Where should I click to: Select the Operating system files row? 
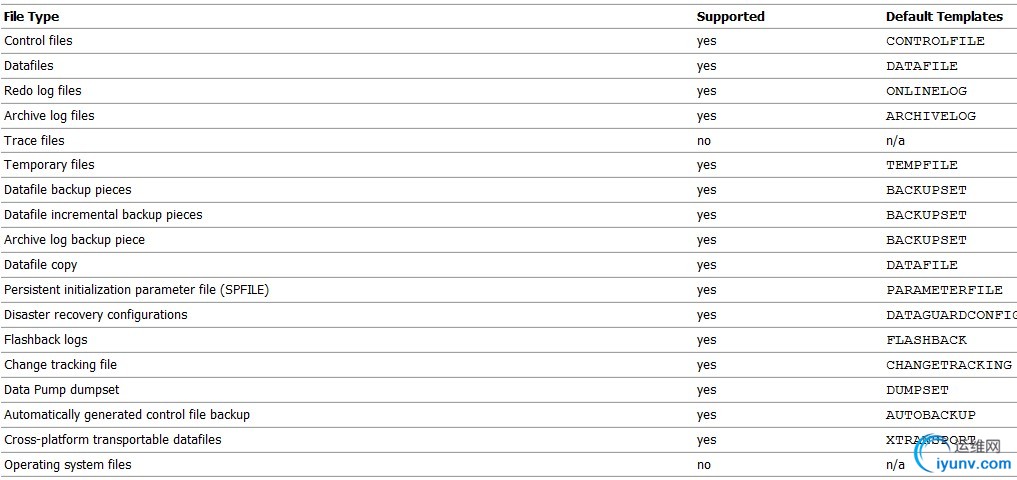(508, 464)
